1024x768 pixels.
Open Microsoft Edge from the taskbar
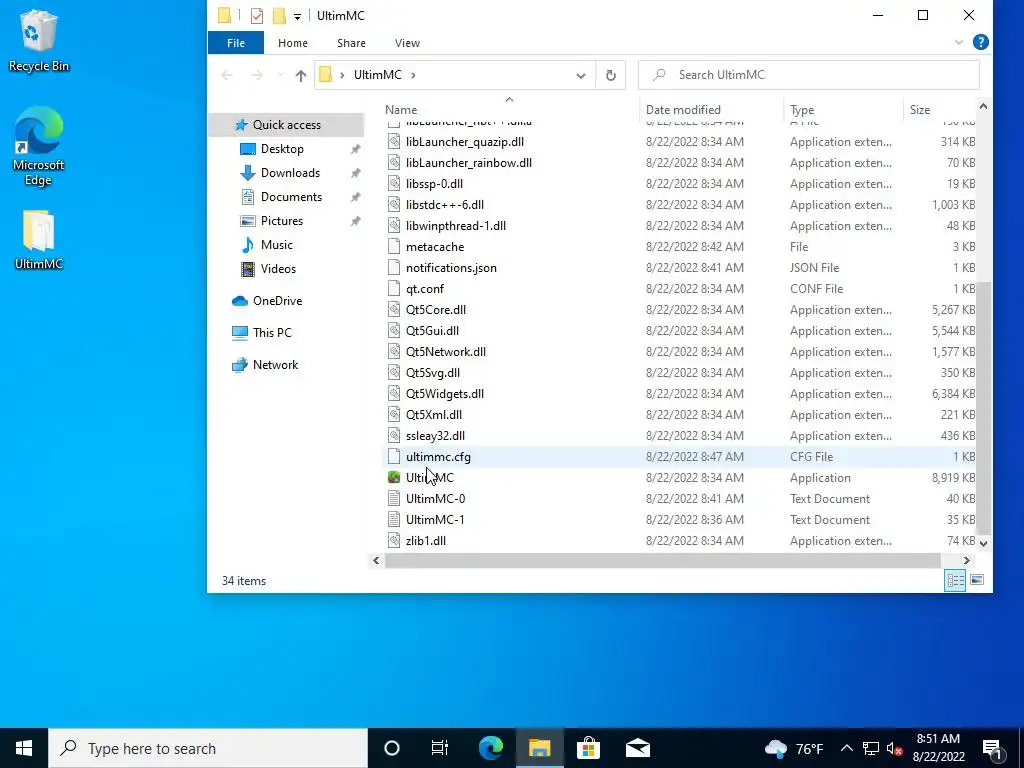[490, 748]
